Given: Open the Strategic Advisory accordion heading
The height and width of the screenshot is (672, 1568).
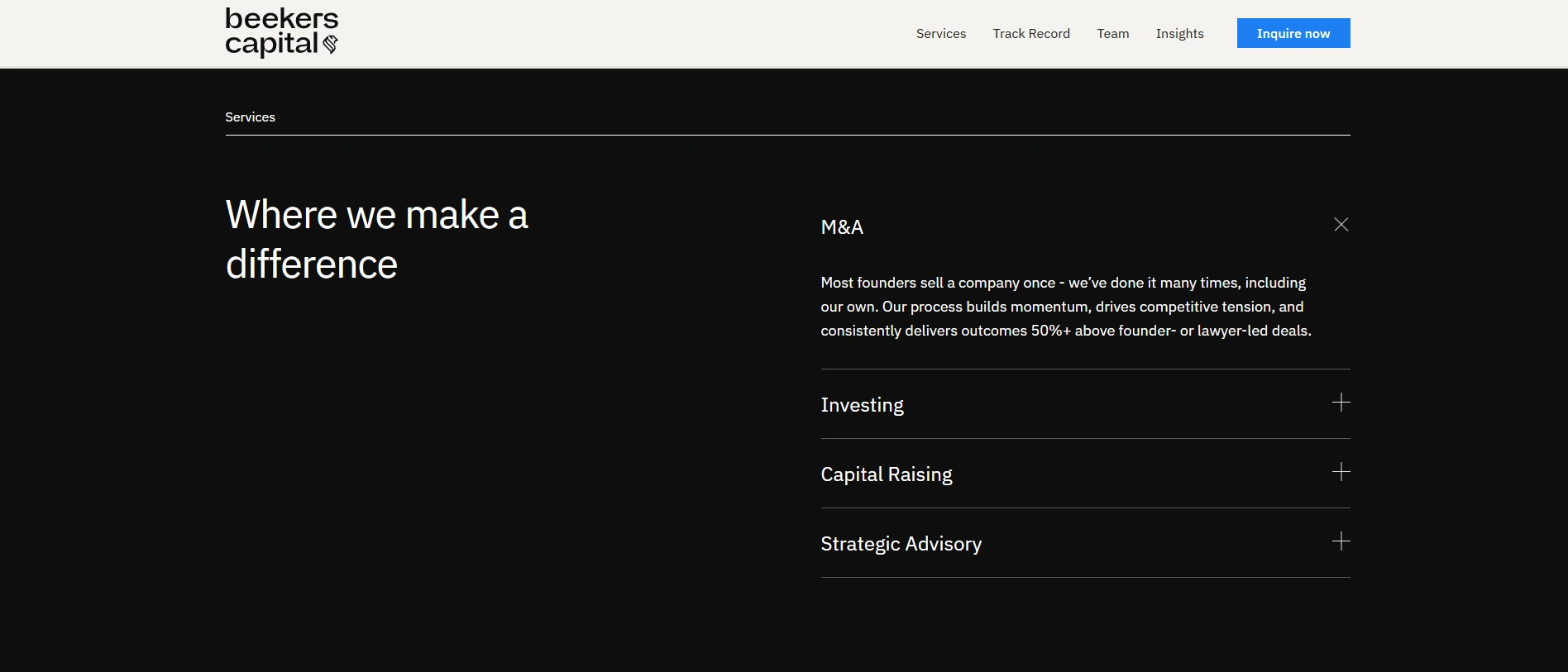Looking at the screenshot, I should coord(901,544).
